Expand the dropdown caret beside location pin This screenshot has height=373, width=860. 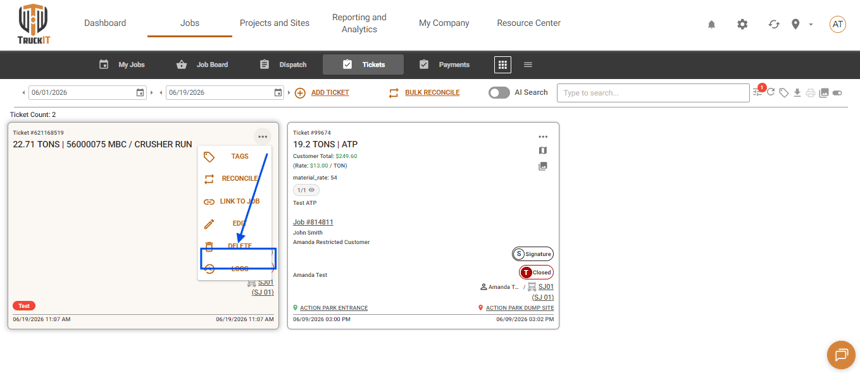pyautogui.click(x=811, y=25)
